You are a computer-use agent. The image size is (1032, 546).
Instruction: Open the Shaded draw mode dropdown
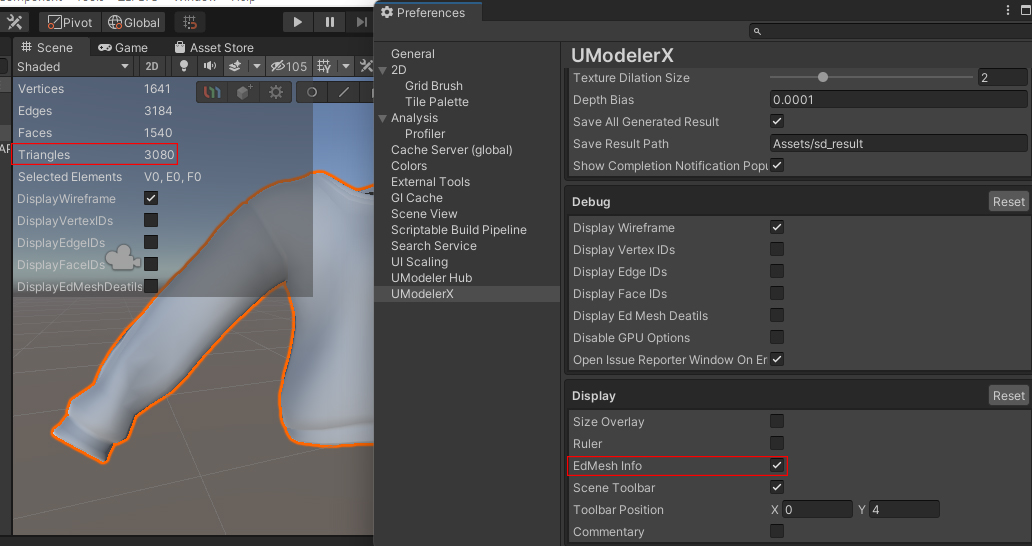72,66
